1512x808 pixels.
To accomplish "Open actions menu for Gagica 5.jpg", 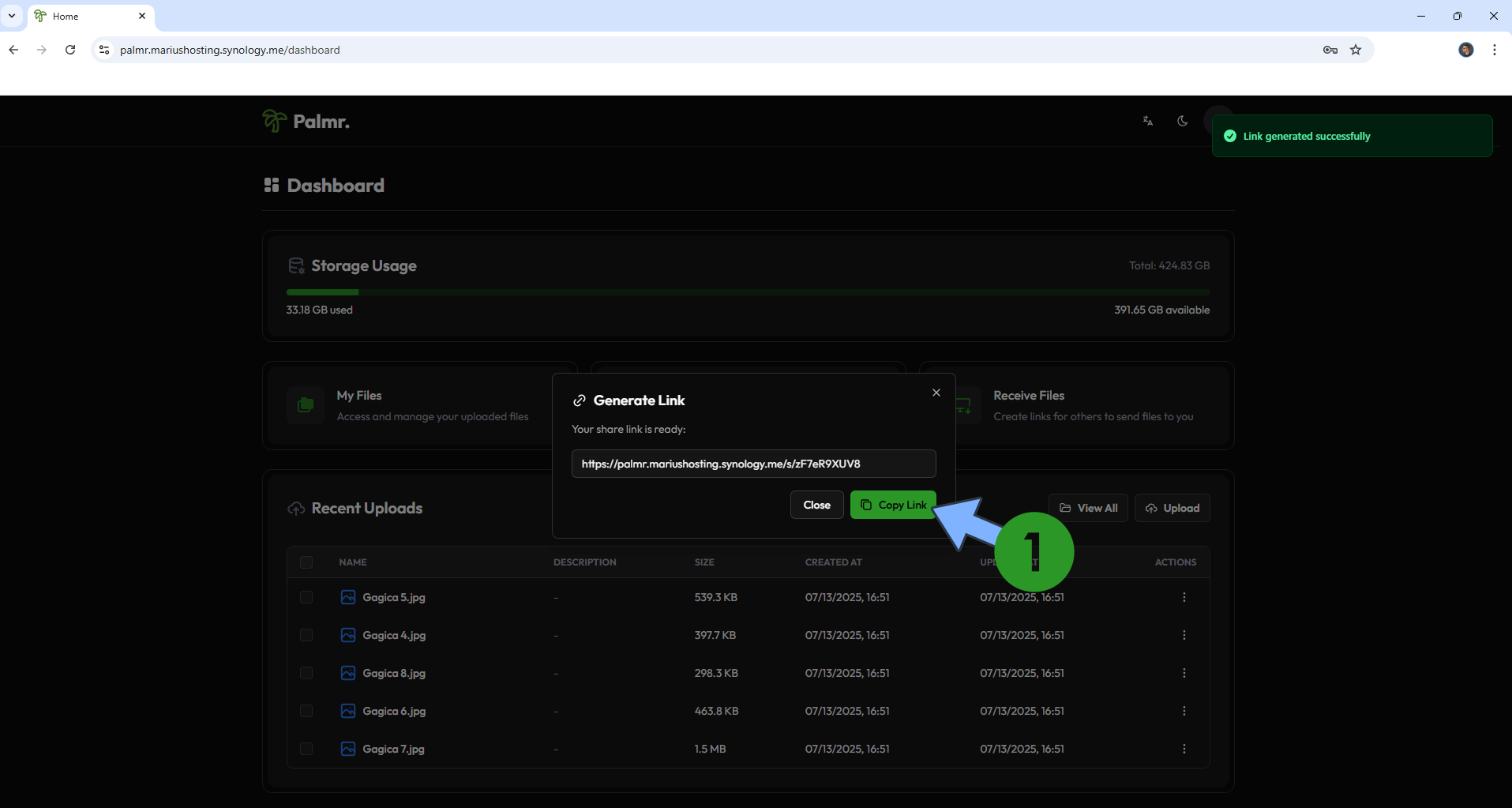I will pos(1184,597).
